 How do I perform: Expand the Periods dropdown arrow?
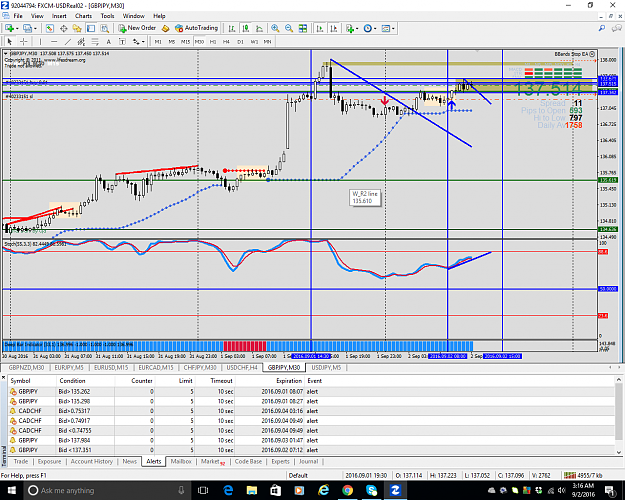375,29
